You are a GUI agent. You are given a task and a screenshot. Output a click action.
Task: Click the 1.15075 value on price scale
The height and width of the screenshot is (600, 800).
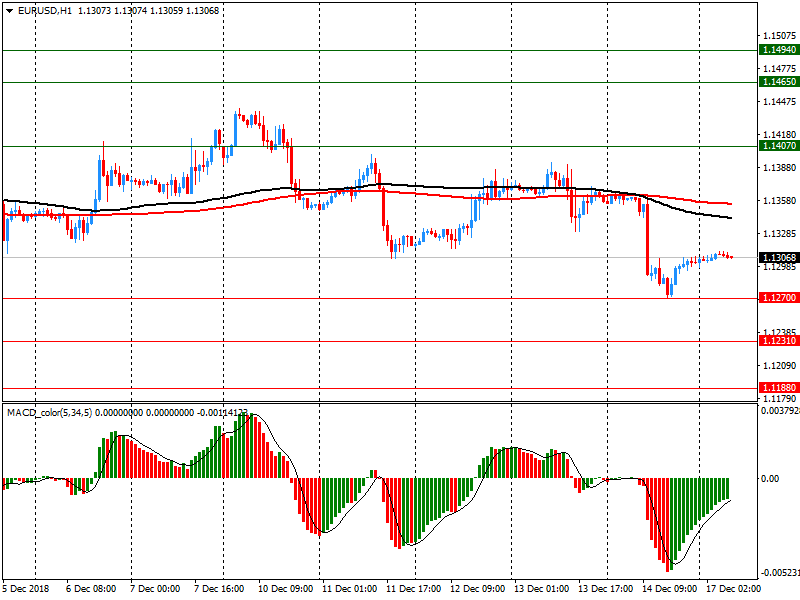(777, 36)
